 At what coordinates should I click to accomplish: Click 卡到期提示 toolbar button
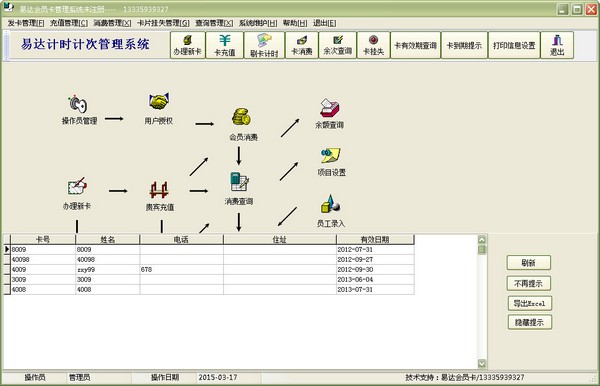pyautogui.click(x=464, y=45)
